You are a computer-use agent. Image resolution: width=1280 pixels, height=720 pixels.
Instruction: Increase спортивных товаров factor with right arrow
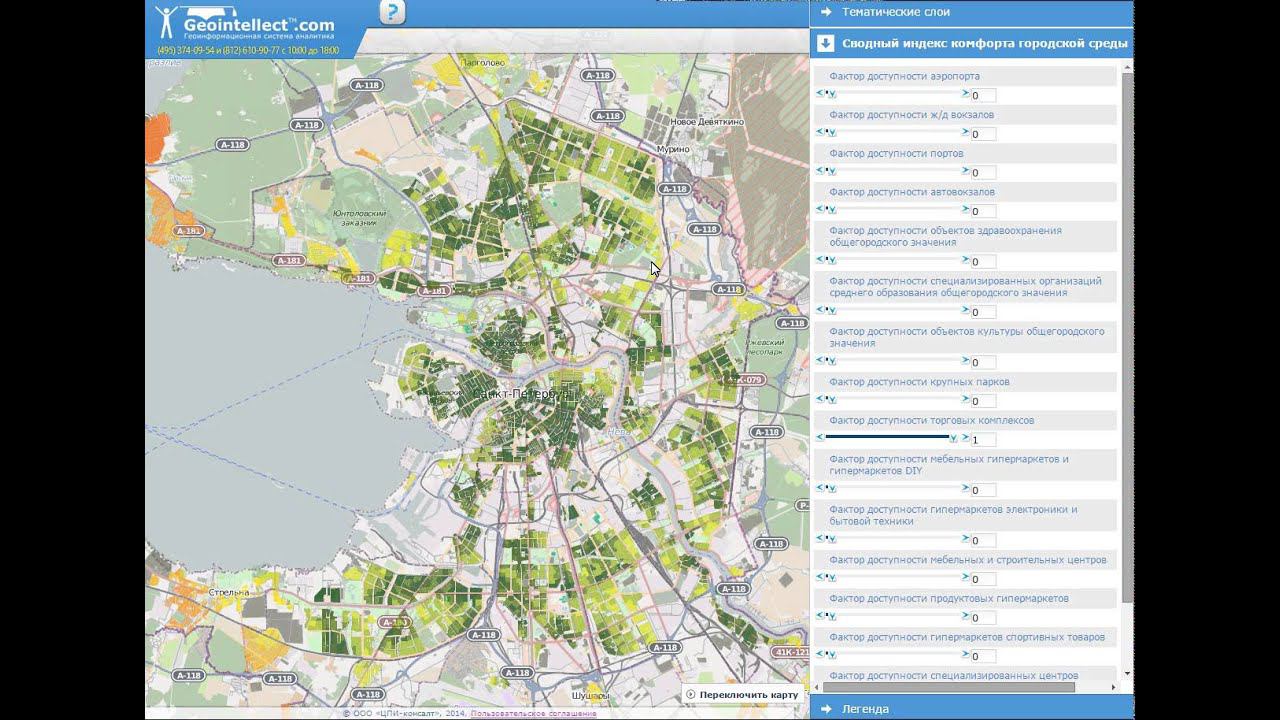pos(965,654)
